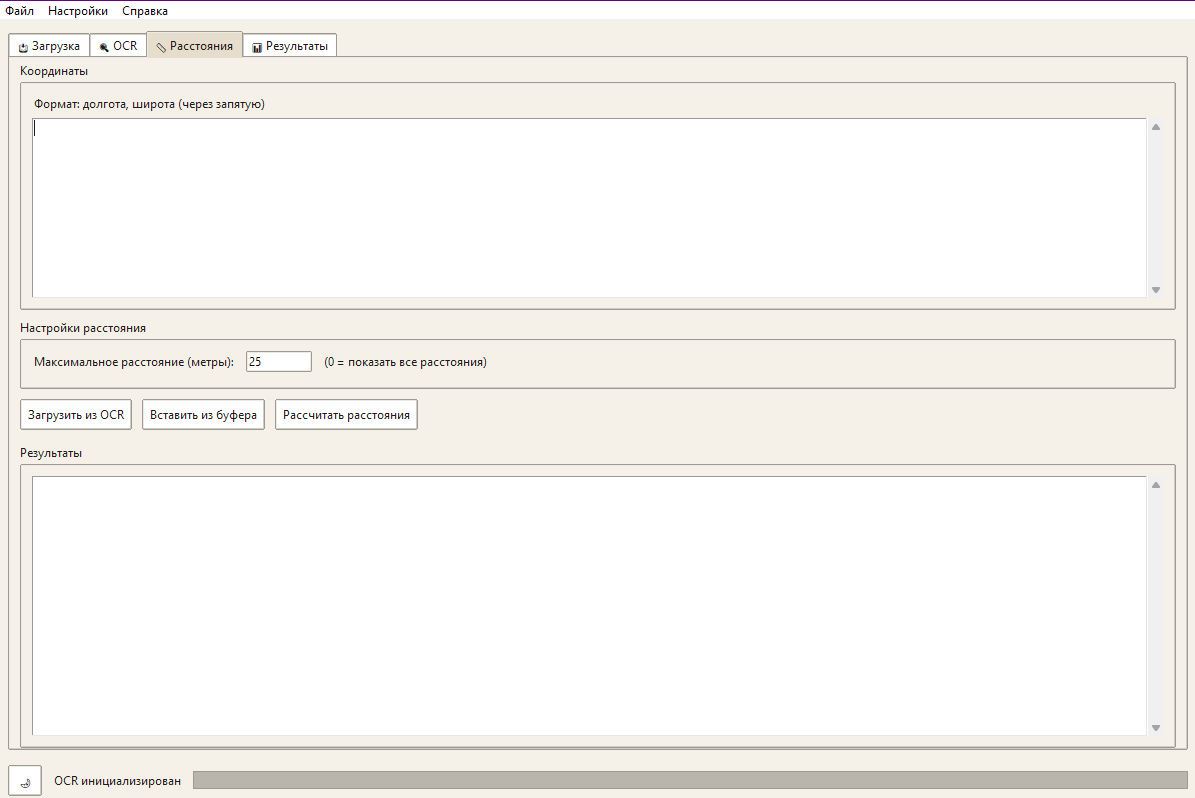Click the coordinates box scrollbar track

pos(1155,208)
